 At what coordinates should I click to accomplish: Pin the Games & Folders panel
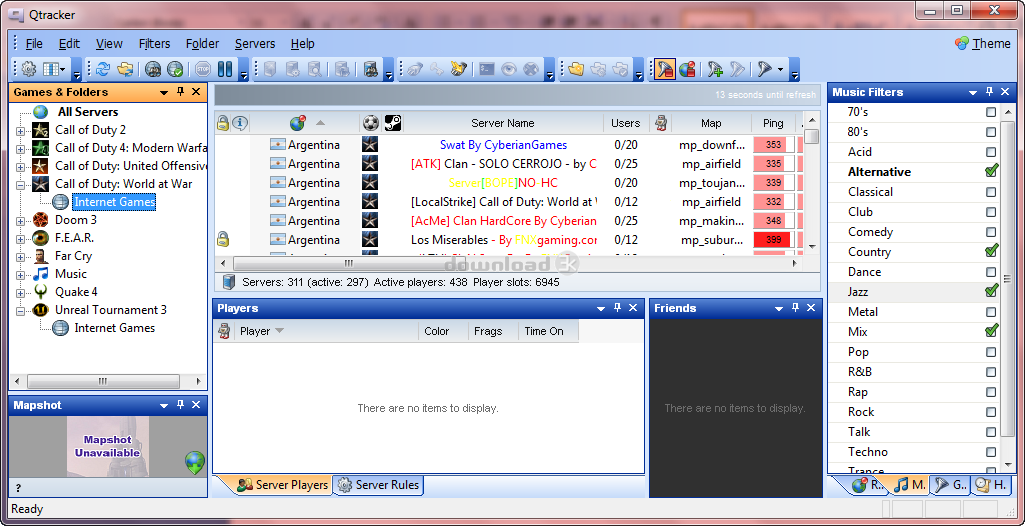coord(181,92)
